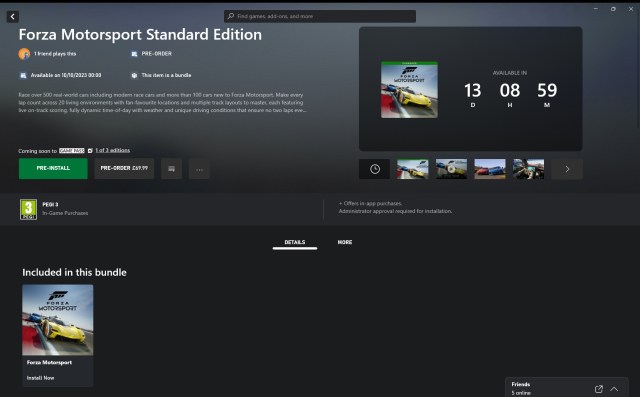
Task: Click the GAME PASS badge
Action: coord(71,151)
